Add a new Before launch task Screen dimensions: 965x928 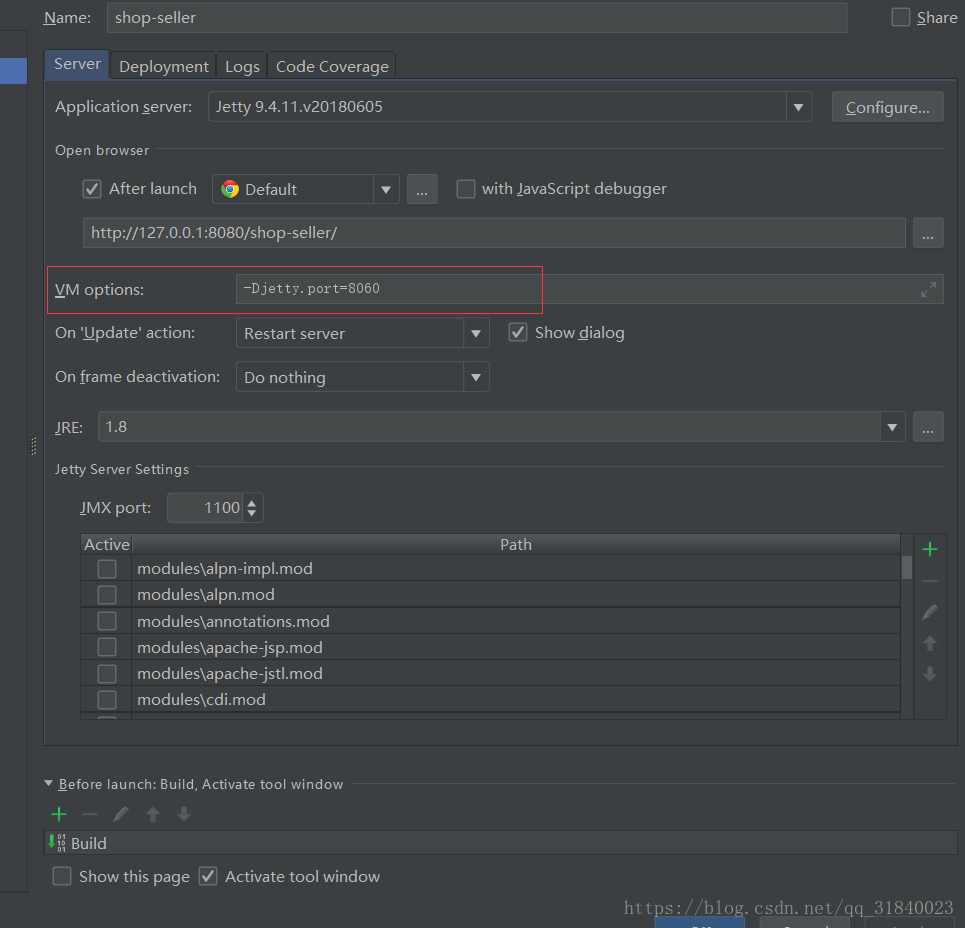coord(59,814)
